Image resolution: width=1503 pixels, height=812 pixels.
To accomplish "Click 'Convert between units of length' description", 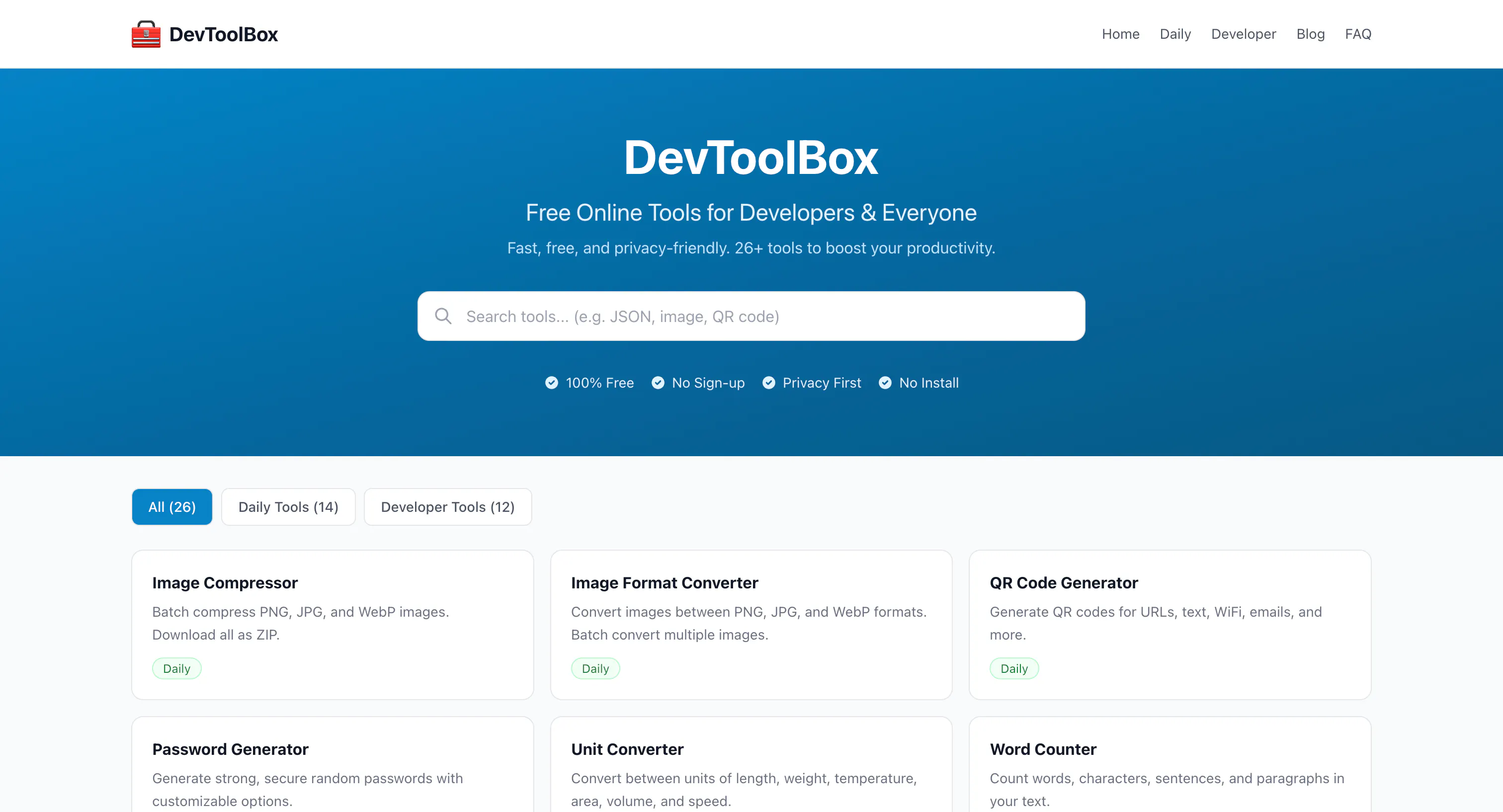I will [744, 789].
